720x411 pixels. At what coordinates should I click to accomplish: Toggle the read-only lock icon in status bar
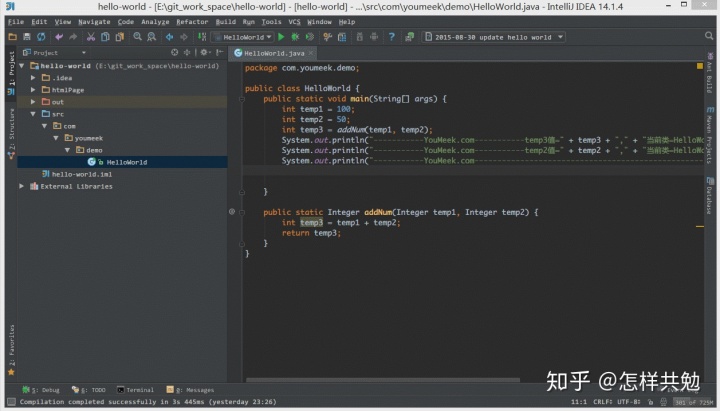pos(650,402)
